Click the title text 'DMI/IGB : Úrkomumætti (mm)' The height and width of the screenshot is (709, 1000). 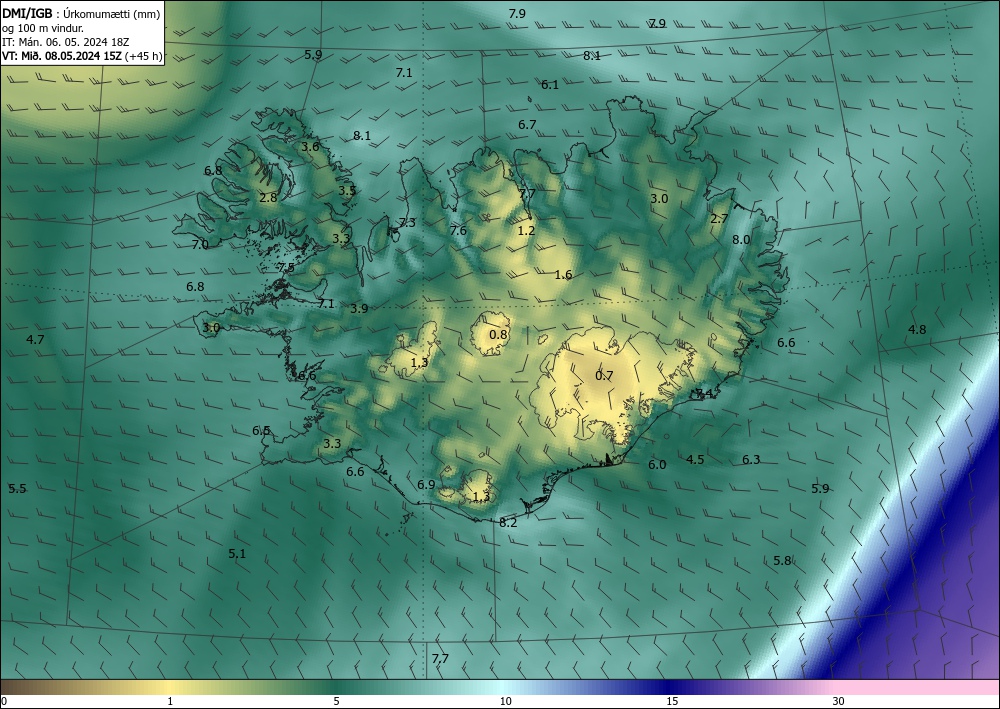pos(81,14)
